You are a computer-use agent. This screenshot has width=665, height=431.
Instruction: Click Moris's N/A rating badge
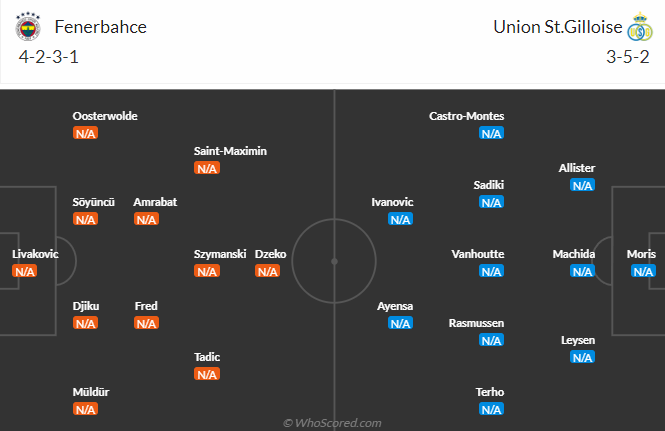coord(643,271)
